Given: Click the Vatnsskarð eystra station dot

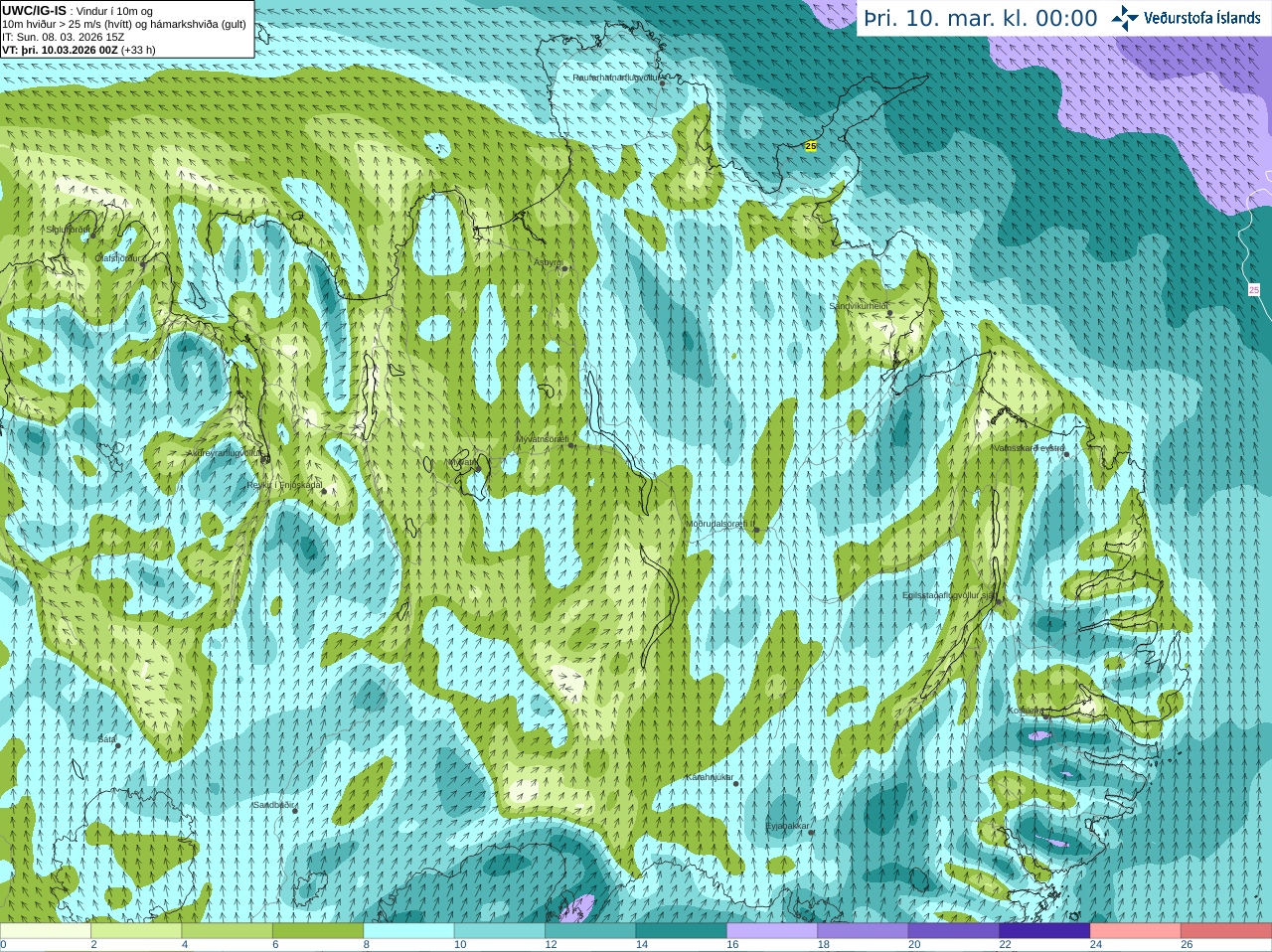Looking at the screenshot, I should 1066,454.
